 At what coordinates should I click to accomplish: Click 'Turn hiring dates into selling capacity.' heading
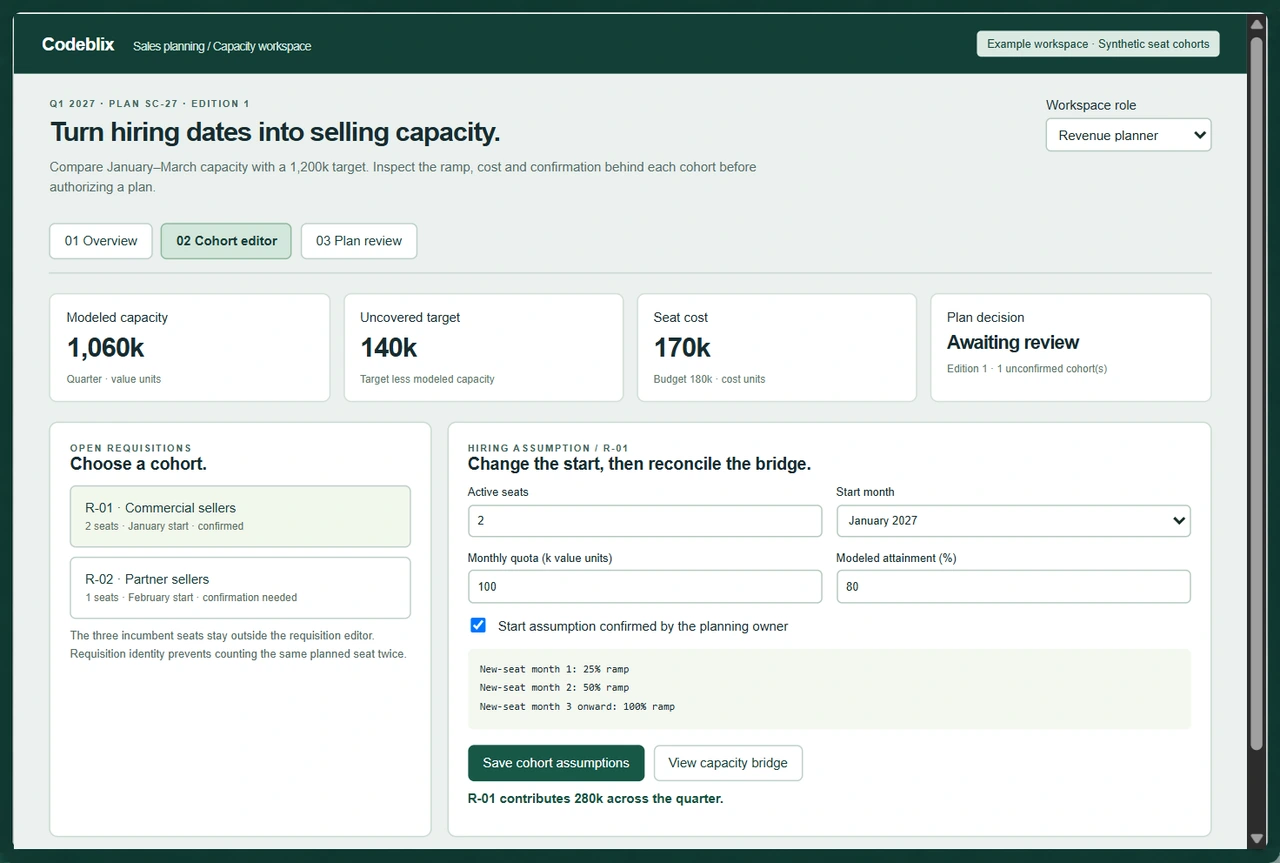click(x=275, y=132)
